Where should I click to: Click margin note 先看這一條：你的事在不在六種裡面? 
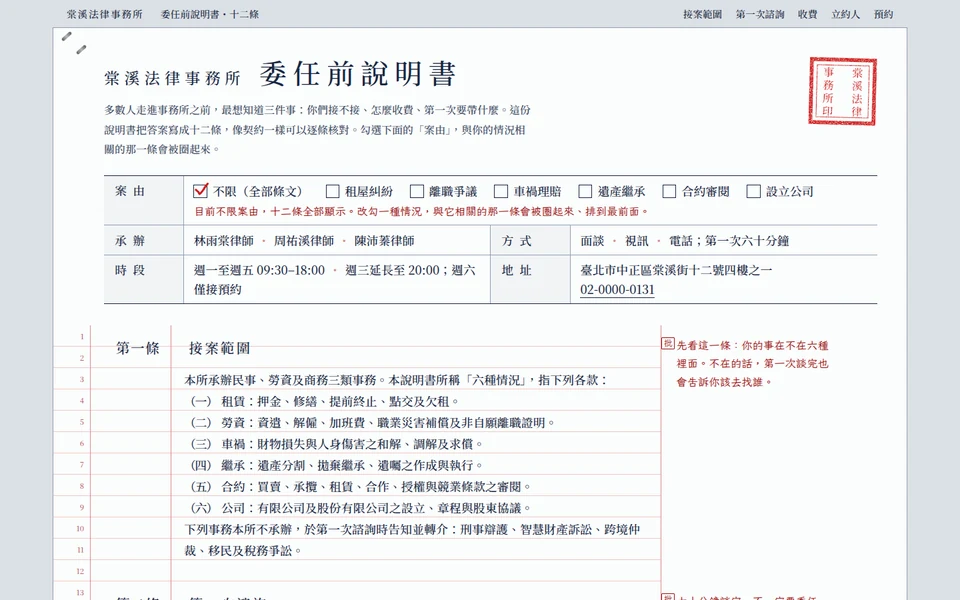pos(752,364)
